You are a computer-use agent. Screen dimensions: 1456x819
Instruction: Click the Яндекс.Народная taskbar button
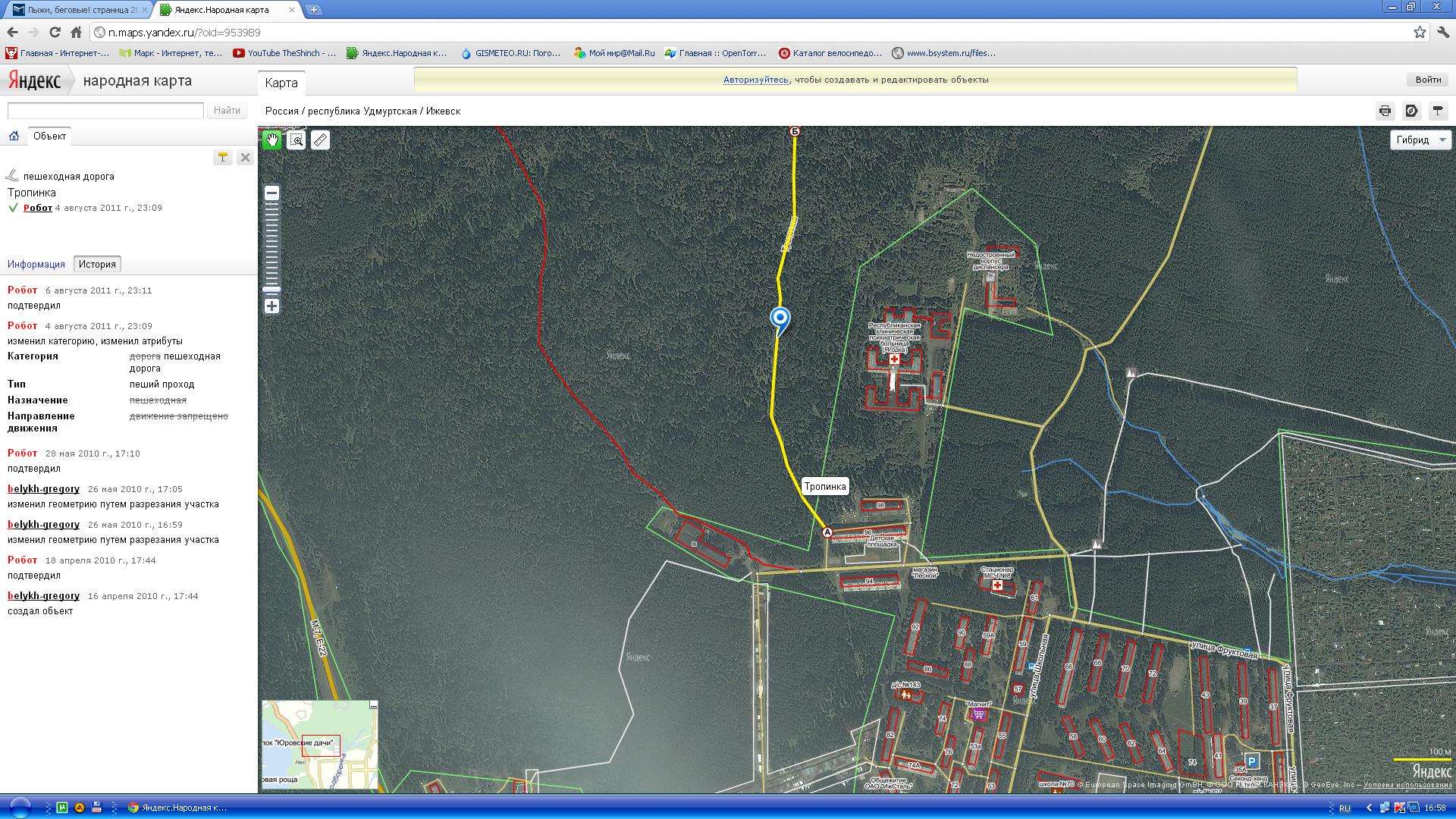pos(178,808)
